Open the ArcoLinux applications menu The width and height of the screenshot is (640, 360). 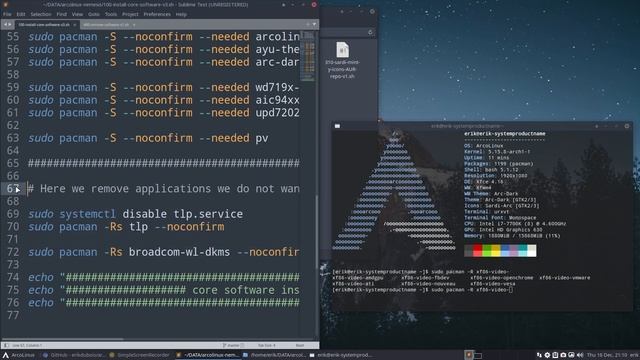[19, 355]
